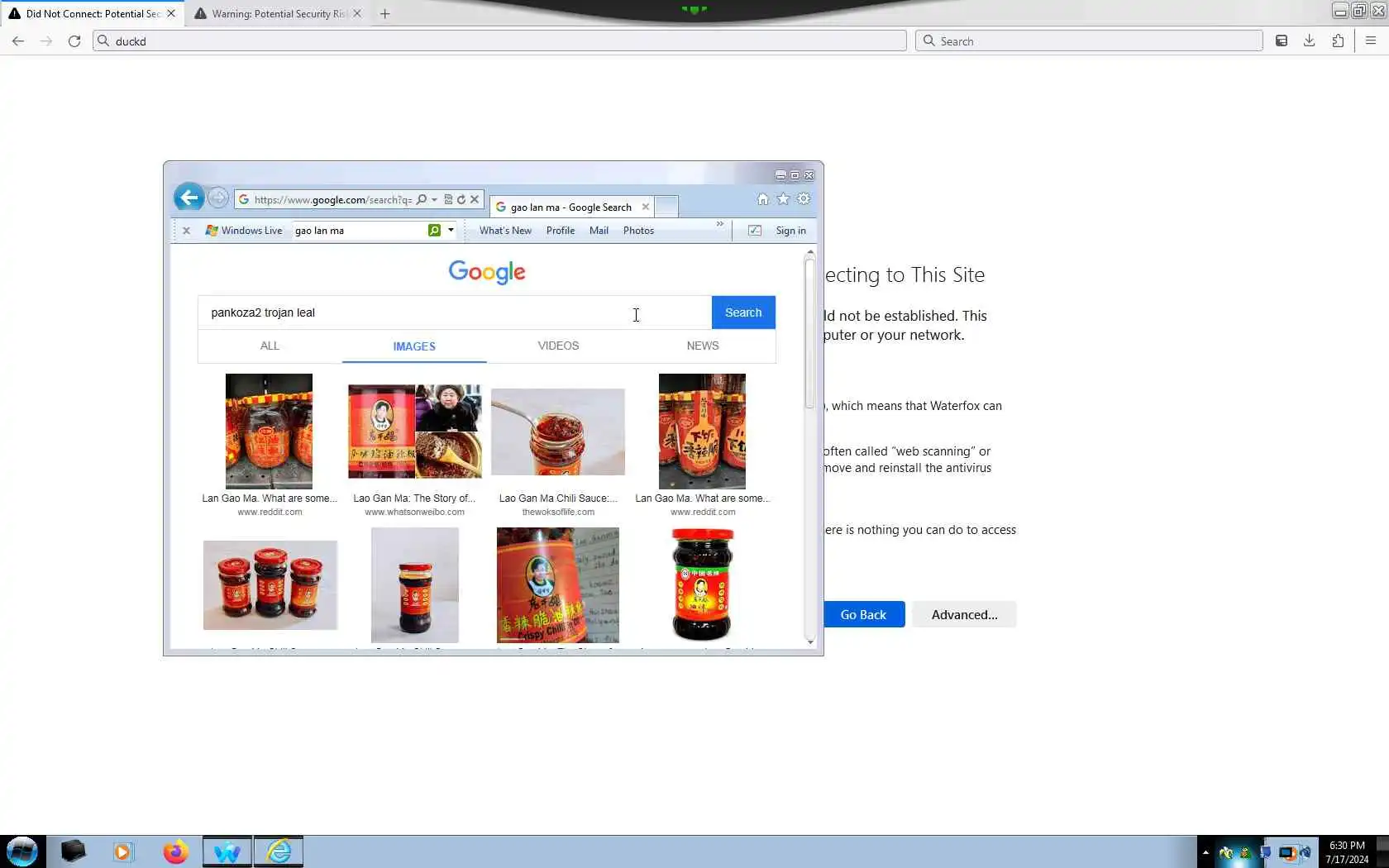Open the IE address bar autocomplete dropdown arrow
The image size is (1389, 868).
tap(434, 199)
